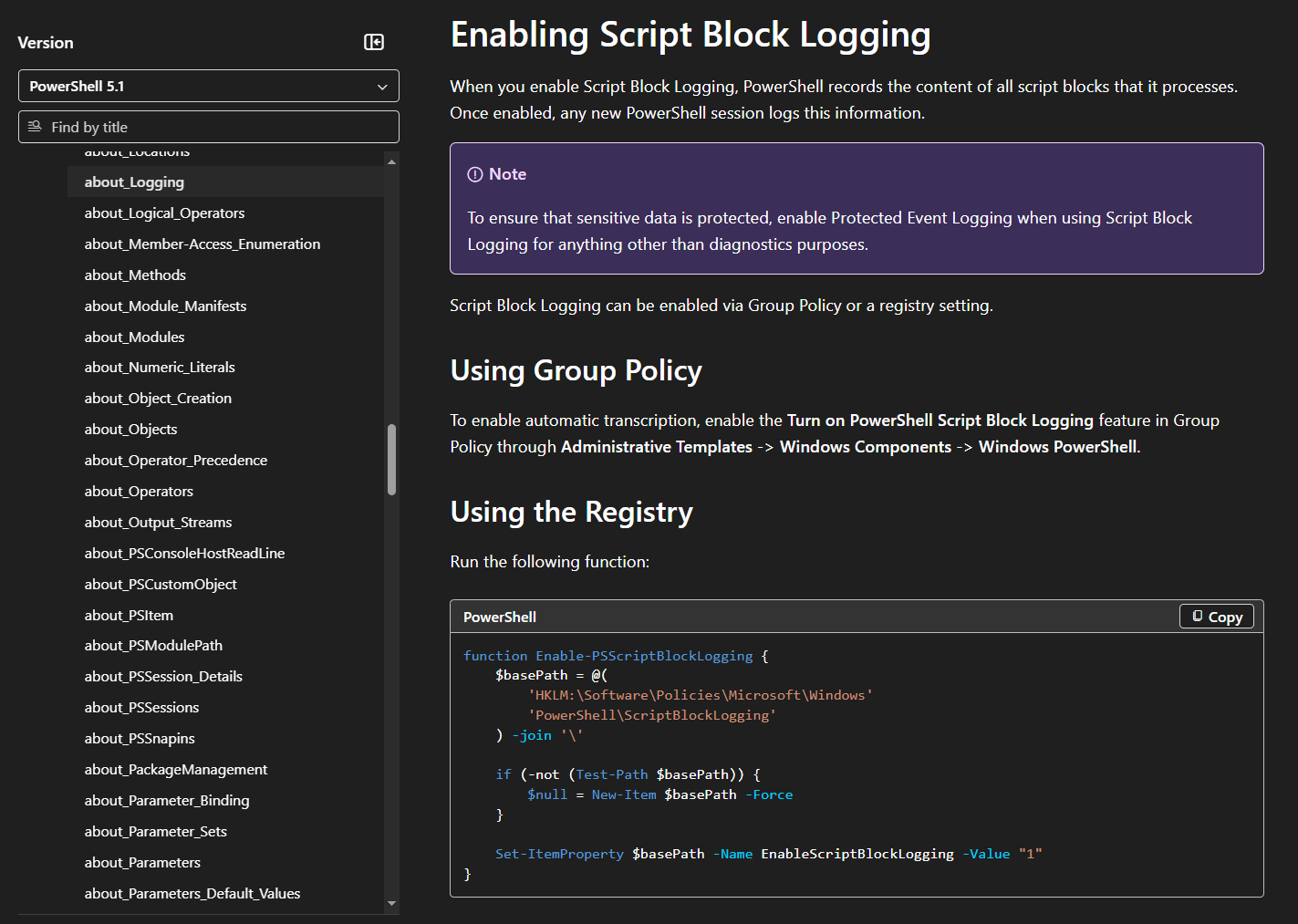1298x924 pixels.
Task: Open about_Objects article
Action: [x=130, y=430]
